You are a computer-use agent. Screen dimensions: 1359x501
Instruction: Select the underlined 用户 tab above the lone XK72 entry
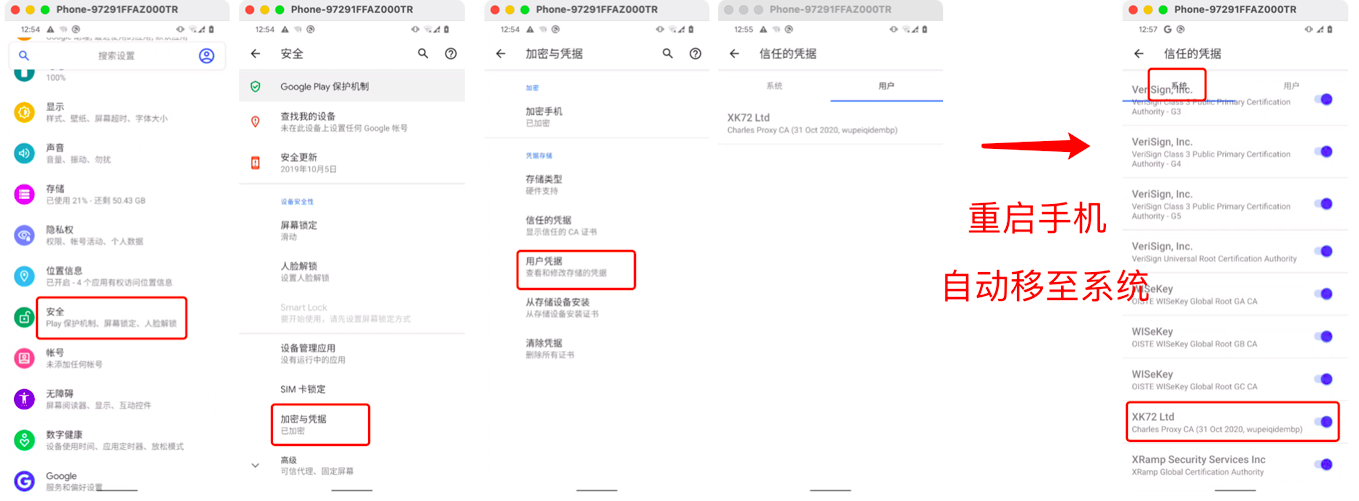point(886,86)
